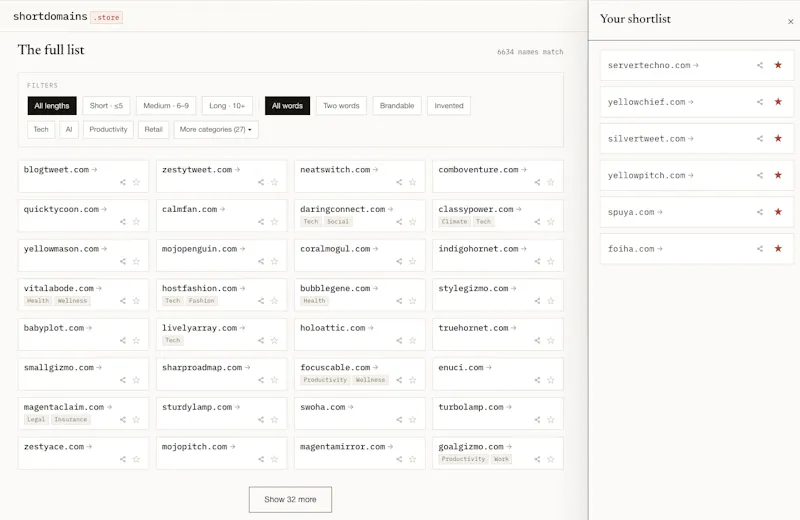Share mojopenguin.com card
The width and height of the screenshot is (800, 520).
261,261
